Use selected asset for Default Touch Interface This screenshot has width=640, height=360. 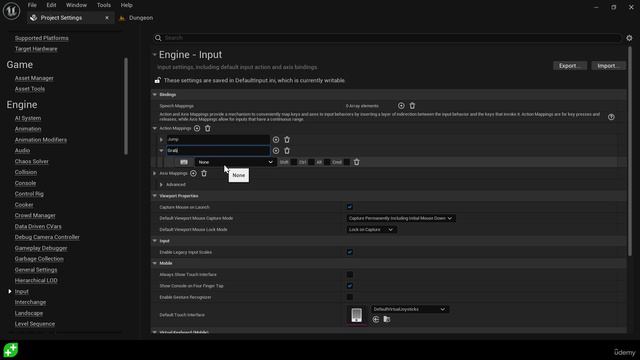376,320
